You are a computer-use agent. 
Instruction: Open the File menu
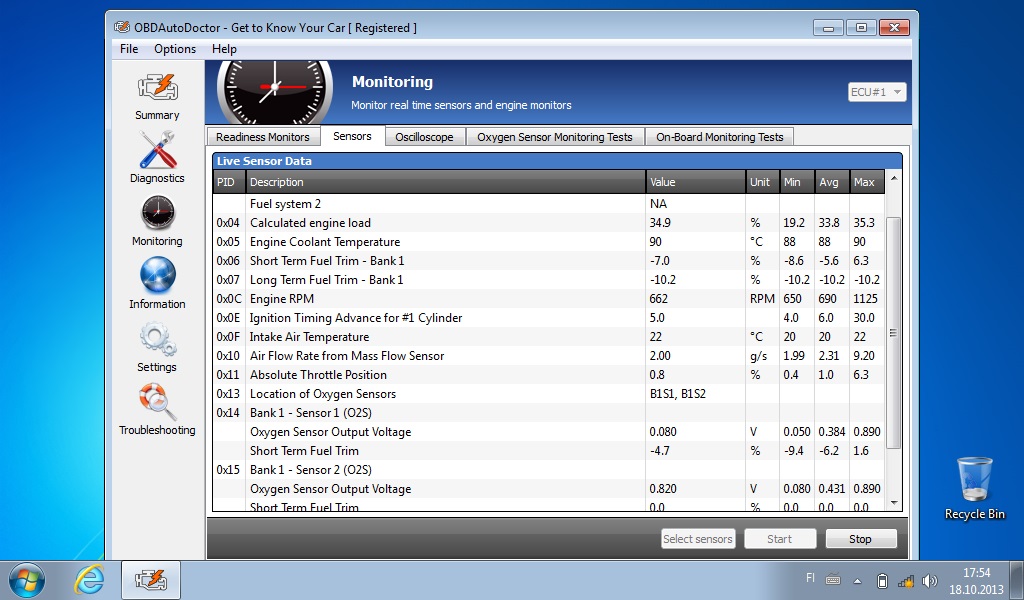tap(129, 49)
